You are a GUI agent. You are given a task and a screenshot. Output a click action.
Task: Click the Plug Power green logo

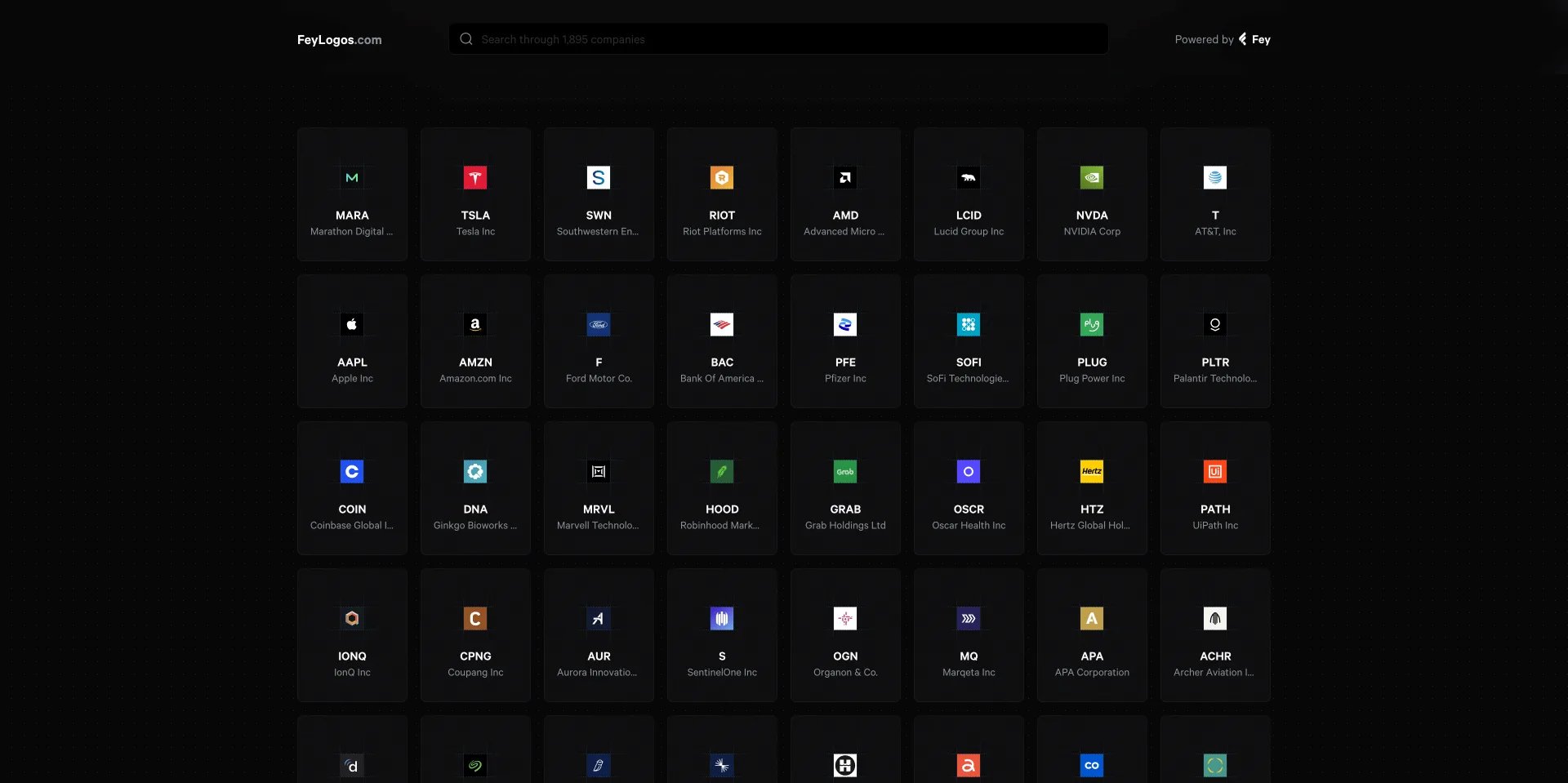(x=1092, y=324)
